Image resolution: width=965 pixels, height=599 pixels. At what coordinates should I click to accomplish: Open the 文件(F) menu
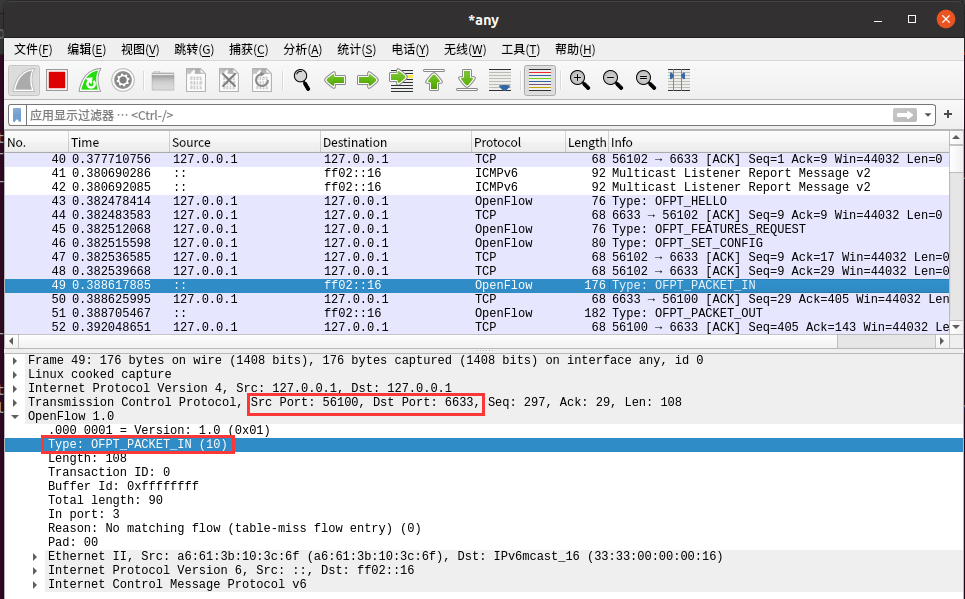33,49
